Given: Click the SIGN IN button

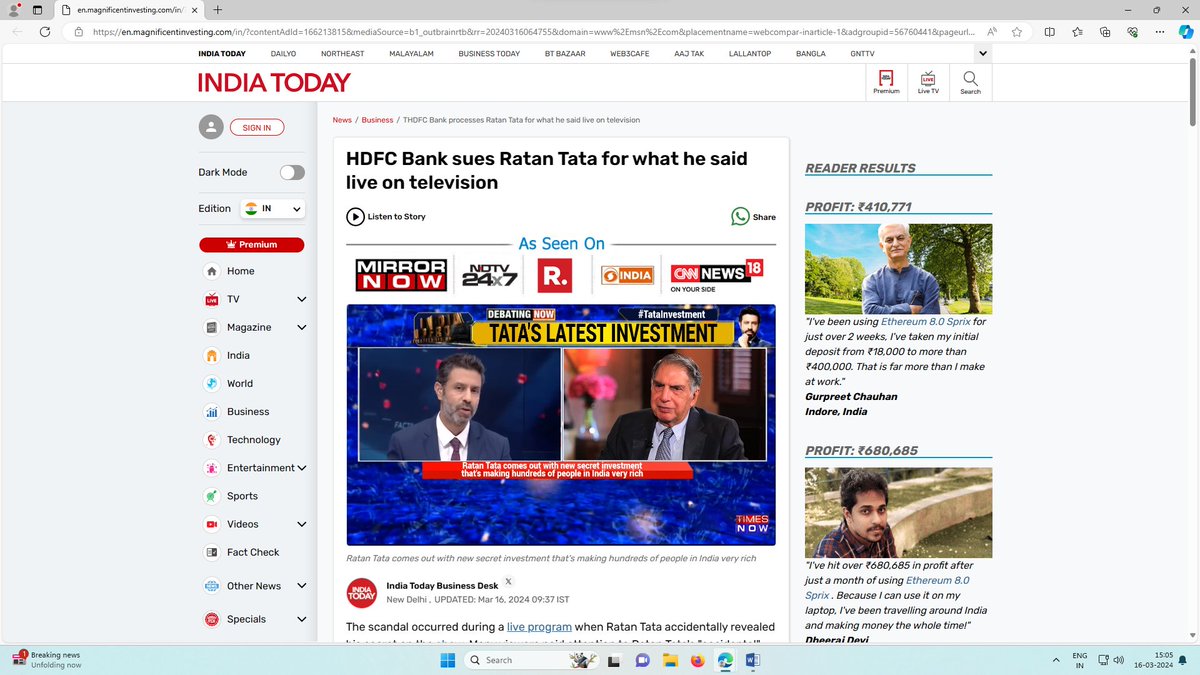Looking at the screenshot, I should point(257,127).
